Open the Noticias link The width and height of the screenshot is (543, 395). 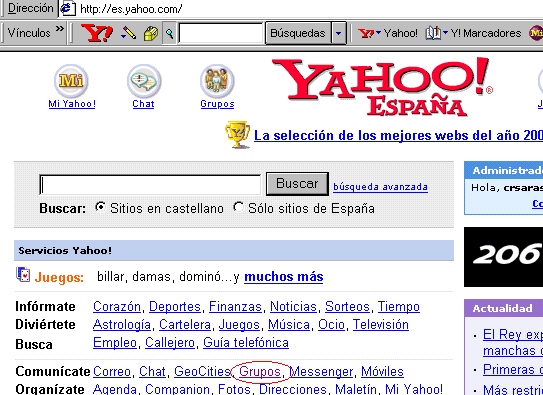coord(293,307)
